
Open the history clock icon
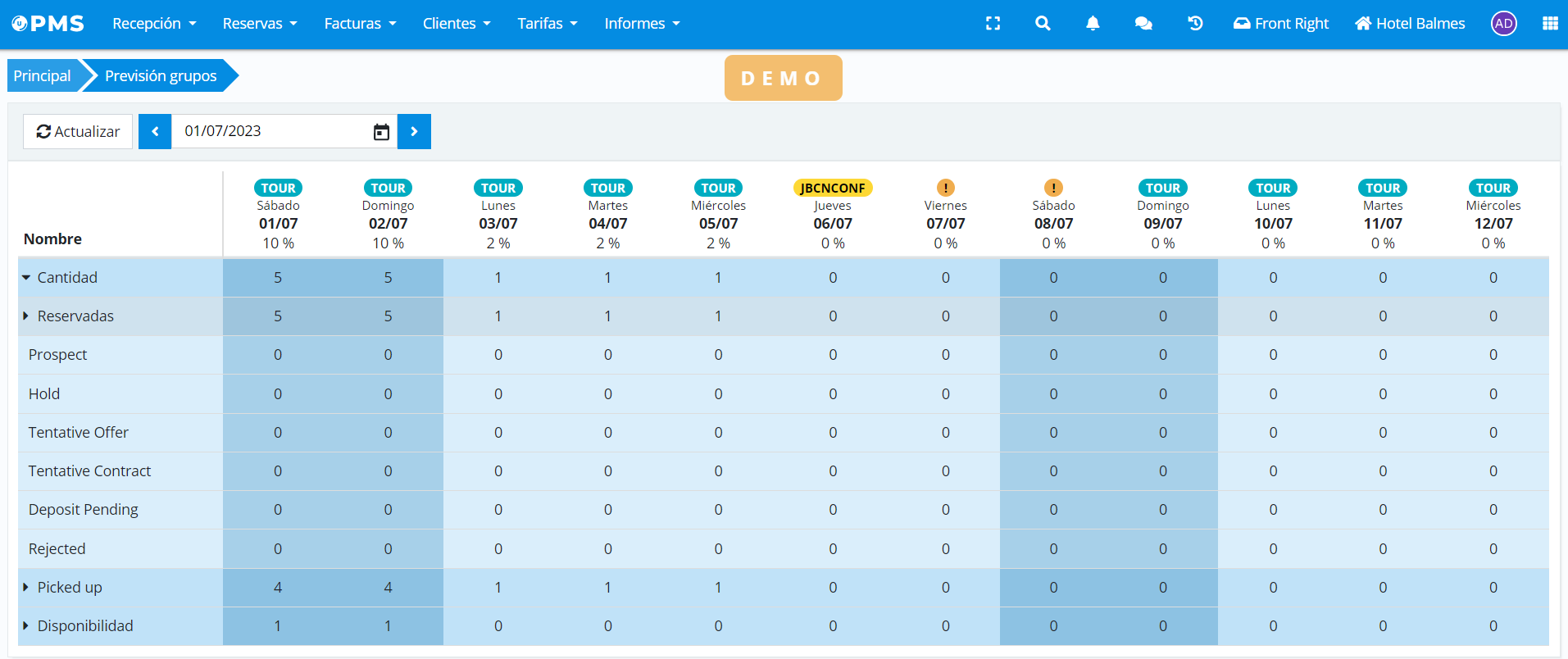pyautogui.click(x=1195, y=24)
